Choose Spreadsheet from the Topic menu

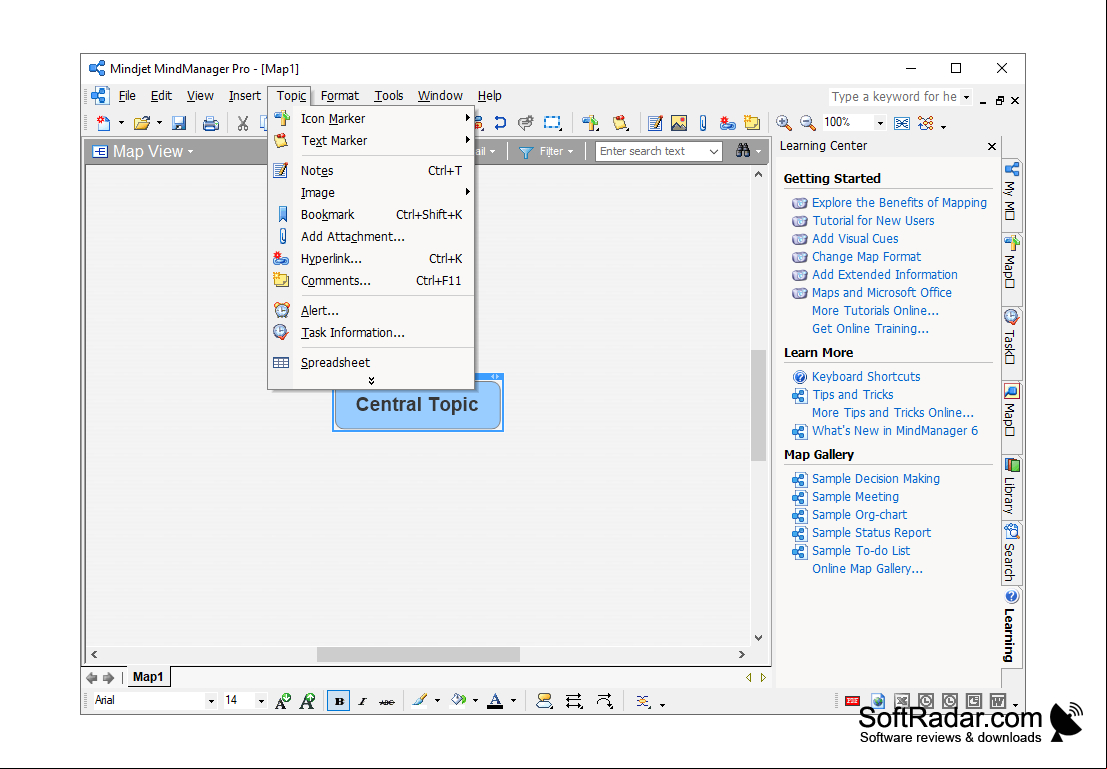tap(371, 362)
